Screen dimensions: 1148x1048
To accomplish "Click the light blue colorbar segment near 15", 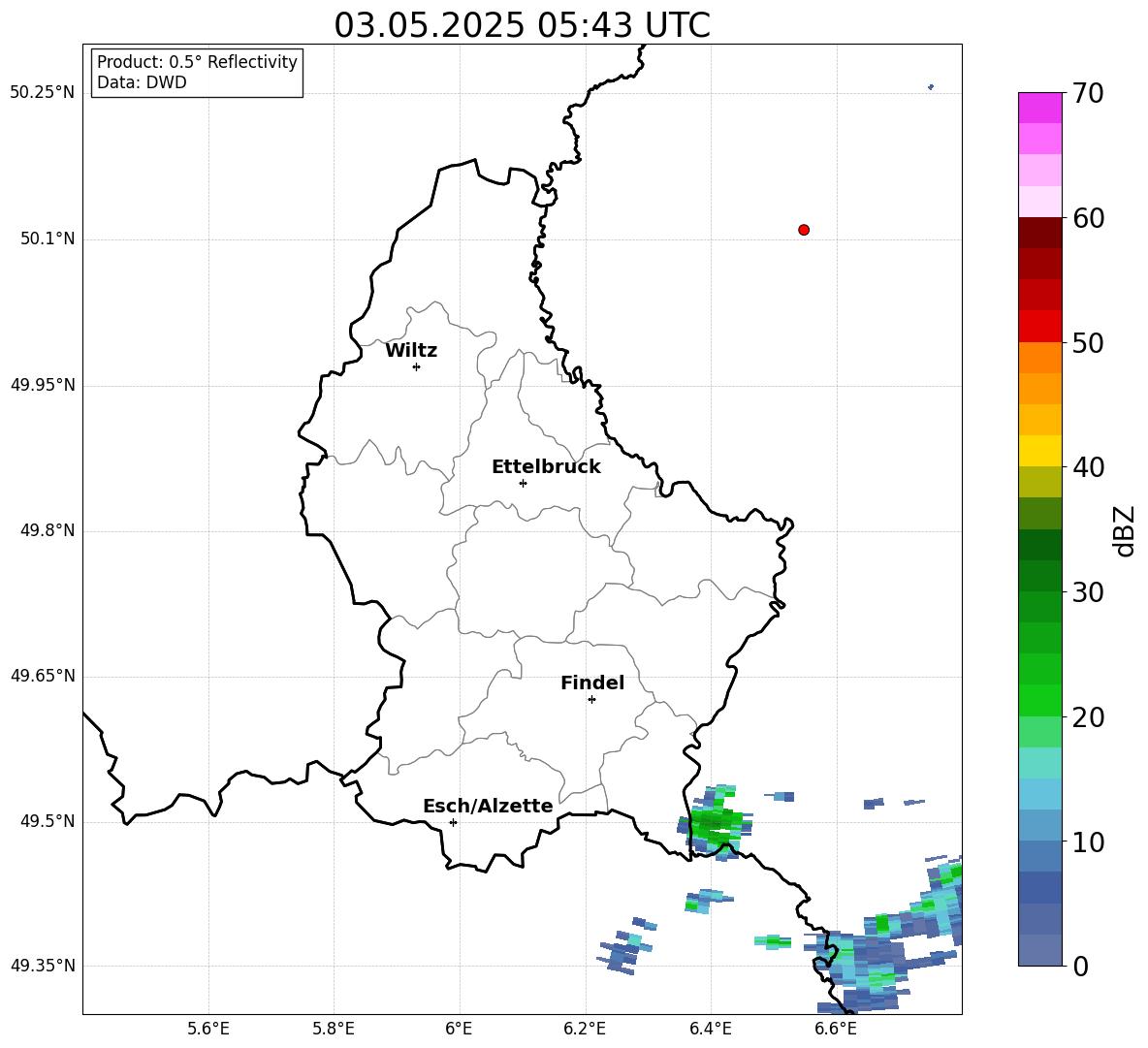I will pyautogui.click(x=1039, y=794).
